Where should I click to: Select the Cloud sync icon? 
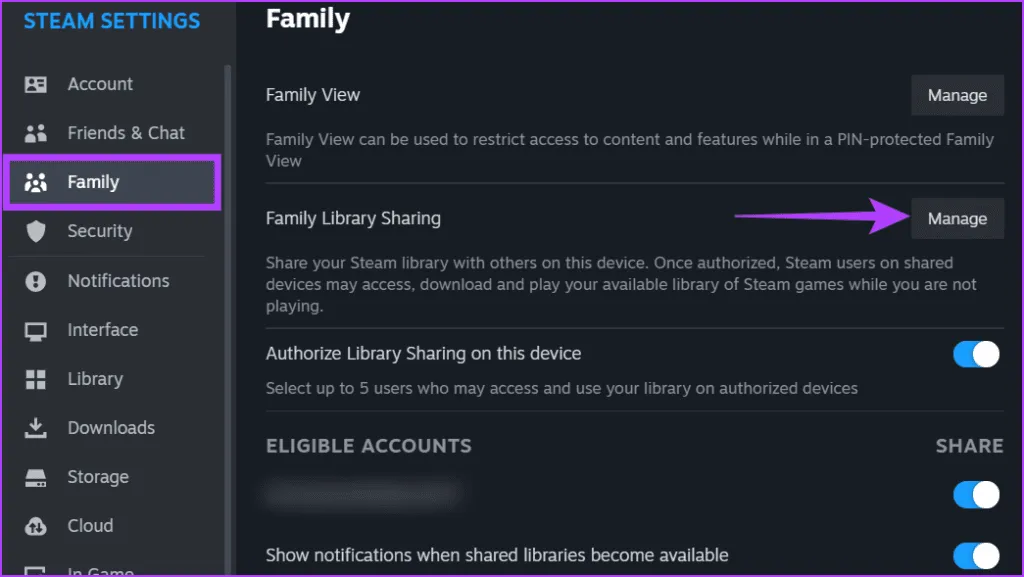point(36,526)
